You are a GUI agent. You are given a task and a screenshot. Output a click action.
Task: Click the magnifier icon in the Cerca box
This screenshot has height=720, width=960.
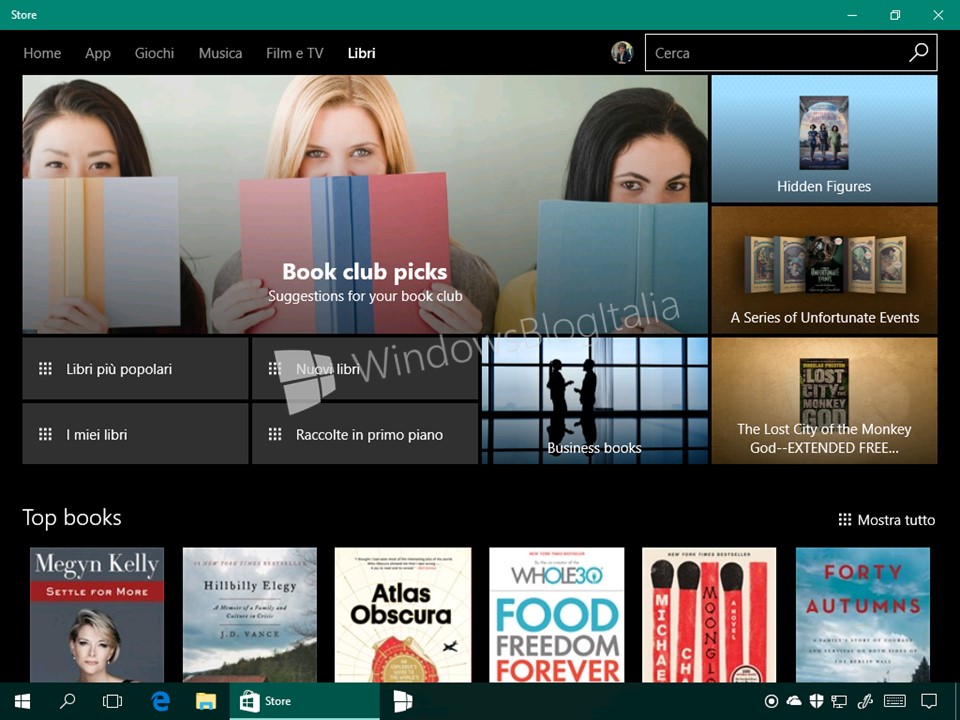(x=918, y=53)
